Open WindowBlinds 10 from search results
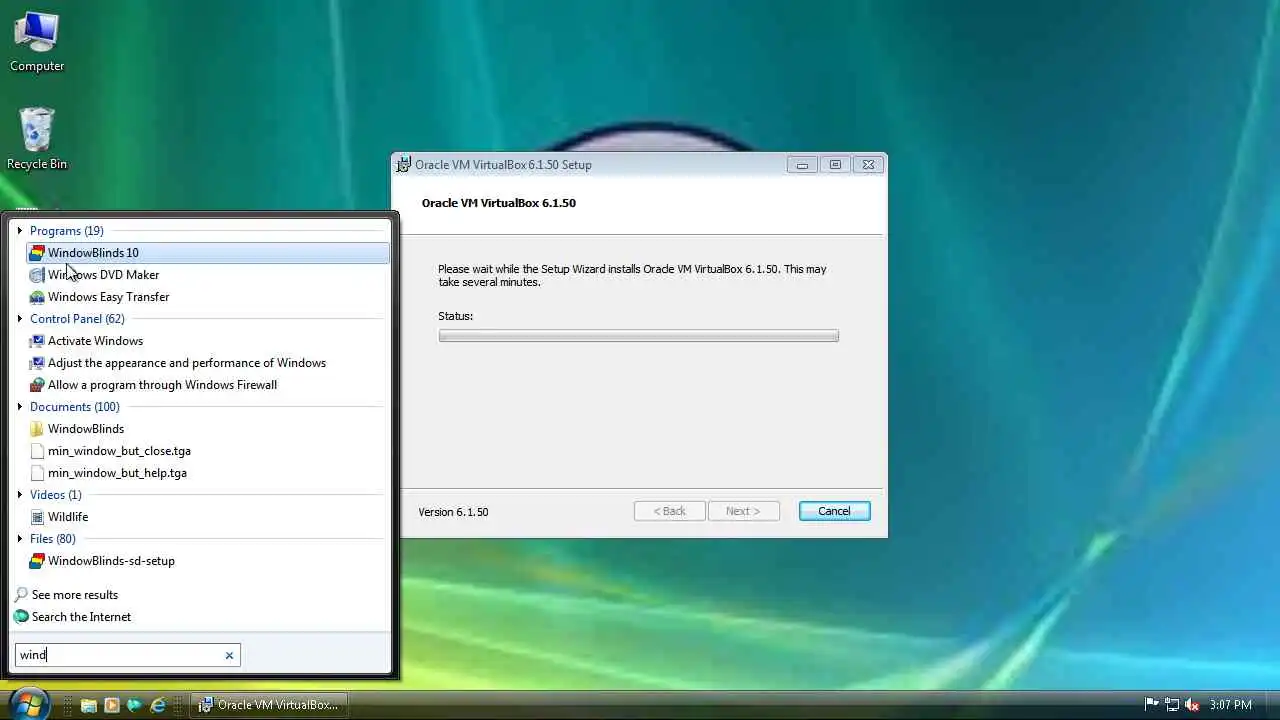Viewport: 1280px width, 720px height. [207, 253]
